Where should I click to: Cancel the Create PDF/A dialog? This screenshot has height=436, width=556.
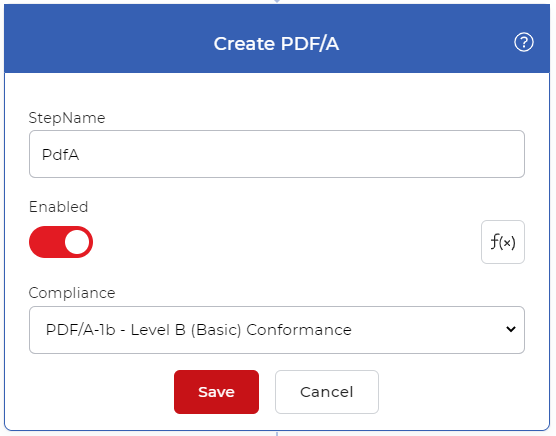[x=327, y=392]
